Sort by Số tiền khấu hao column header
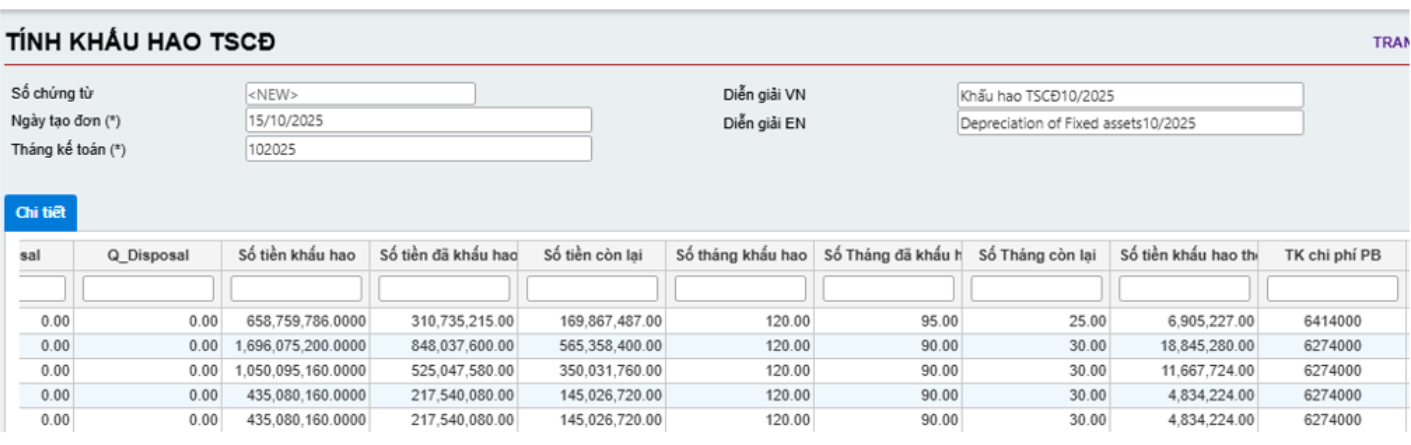 coord(296,256)
